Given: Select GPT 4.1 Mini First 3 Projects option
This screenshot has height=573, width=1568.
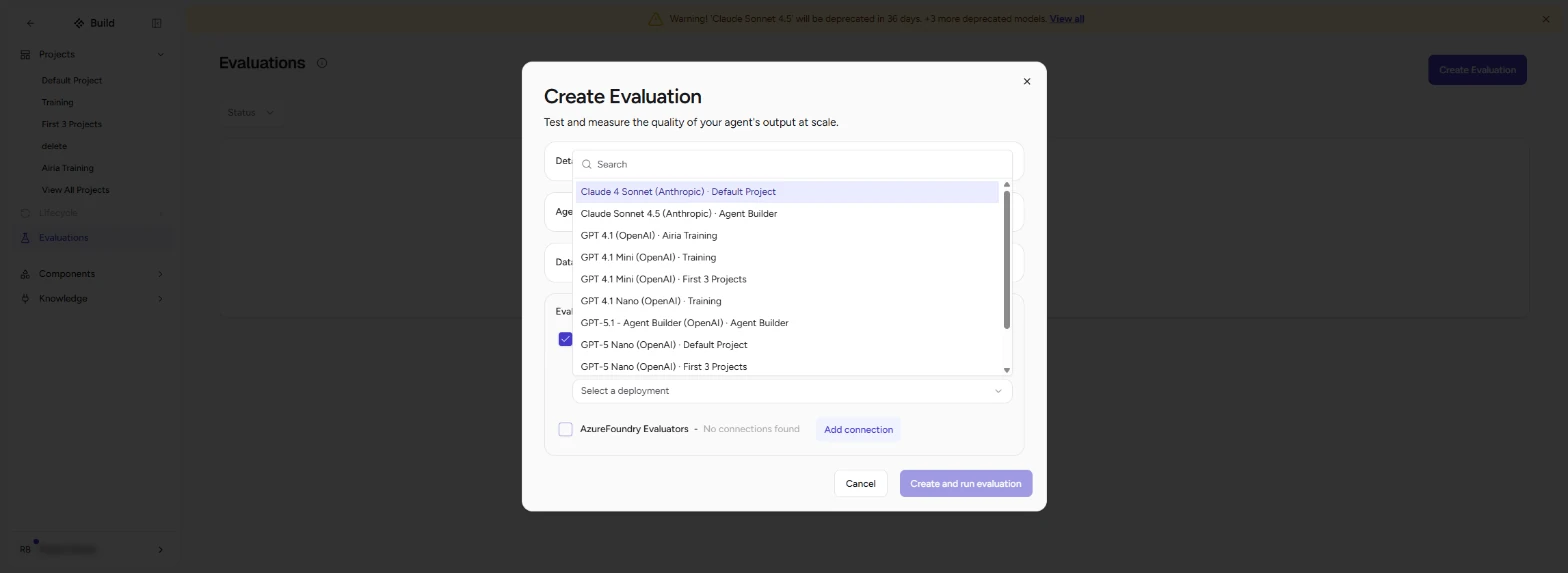Looking at the screenshot, I should (787, 280).
